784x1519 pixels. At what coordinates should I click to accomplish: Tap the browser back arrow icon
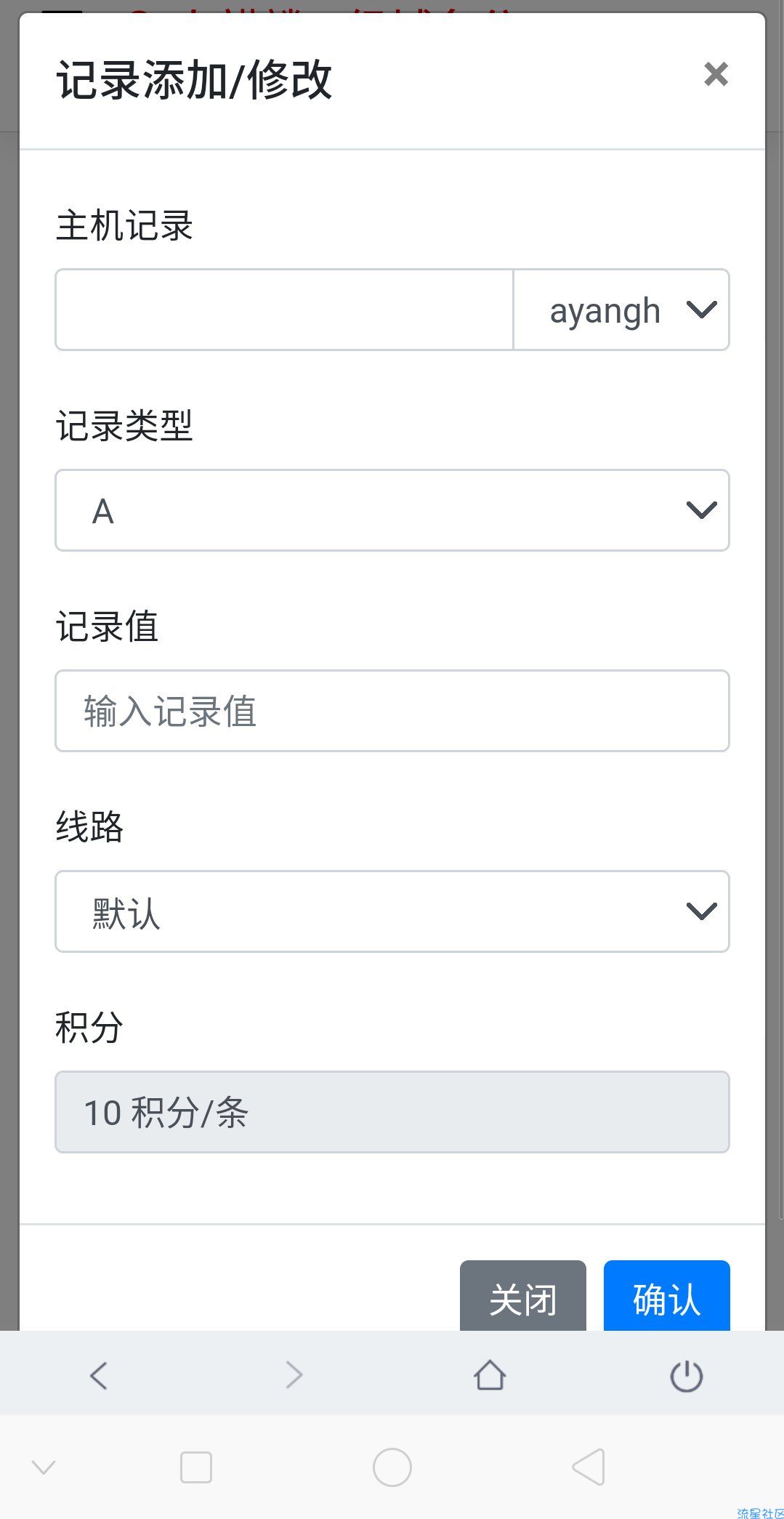click(x=99, y=1375)
